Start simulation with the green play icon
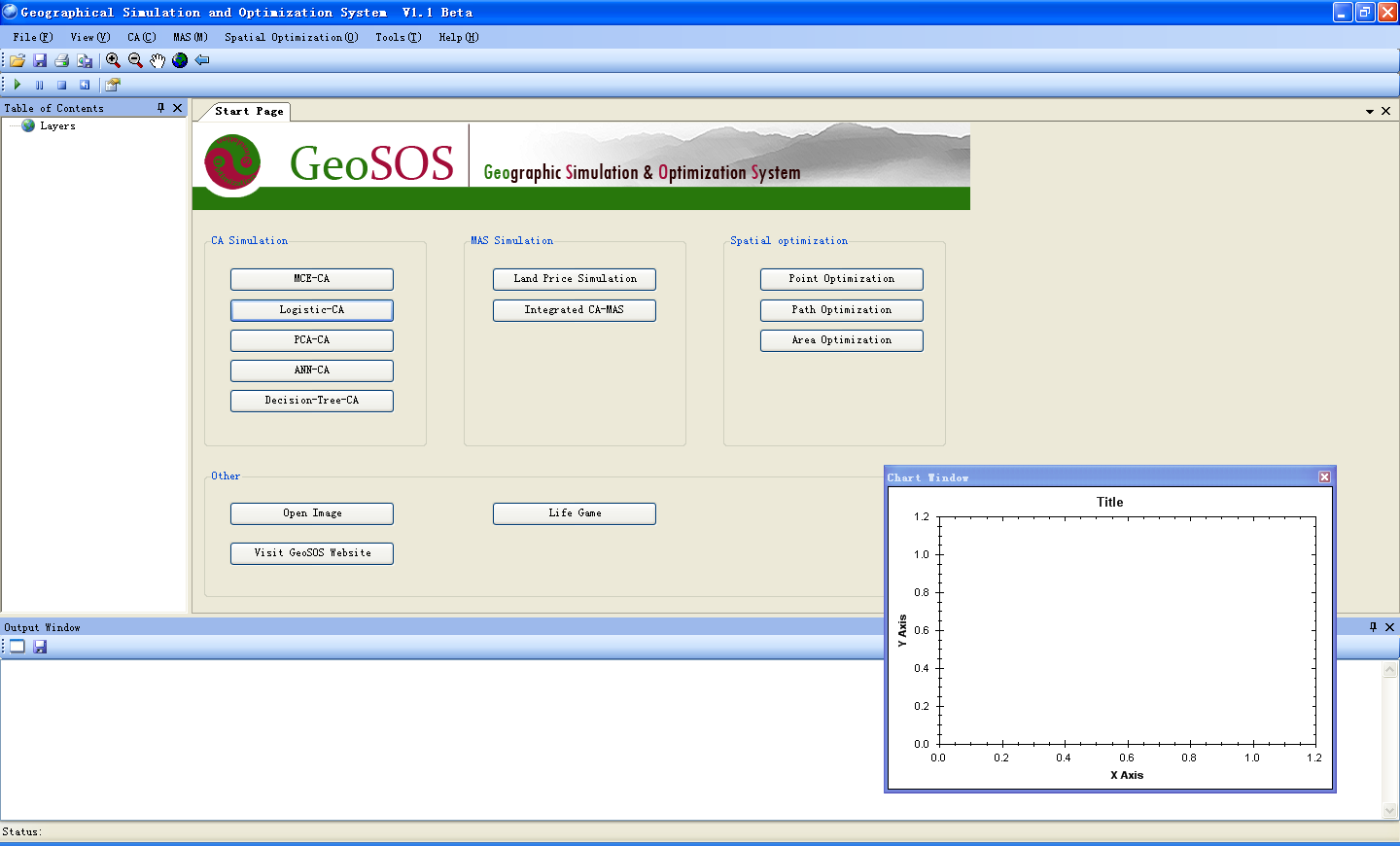Image resolution: width=1400 pixels, height=846 pixels. click(17, 85)
